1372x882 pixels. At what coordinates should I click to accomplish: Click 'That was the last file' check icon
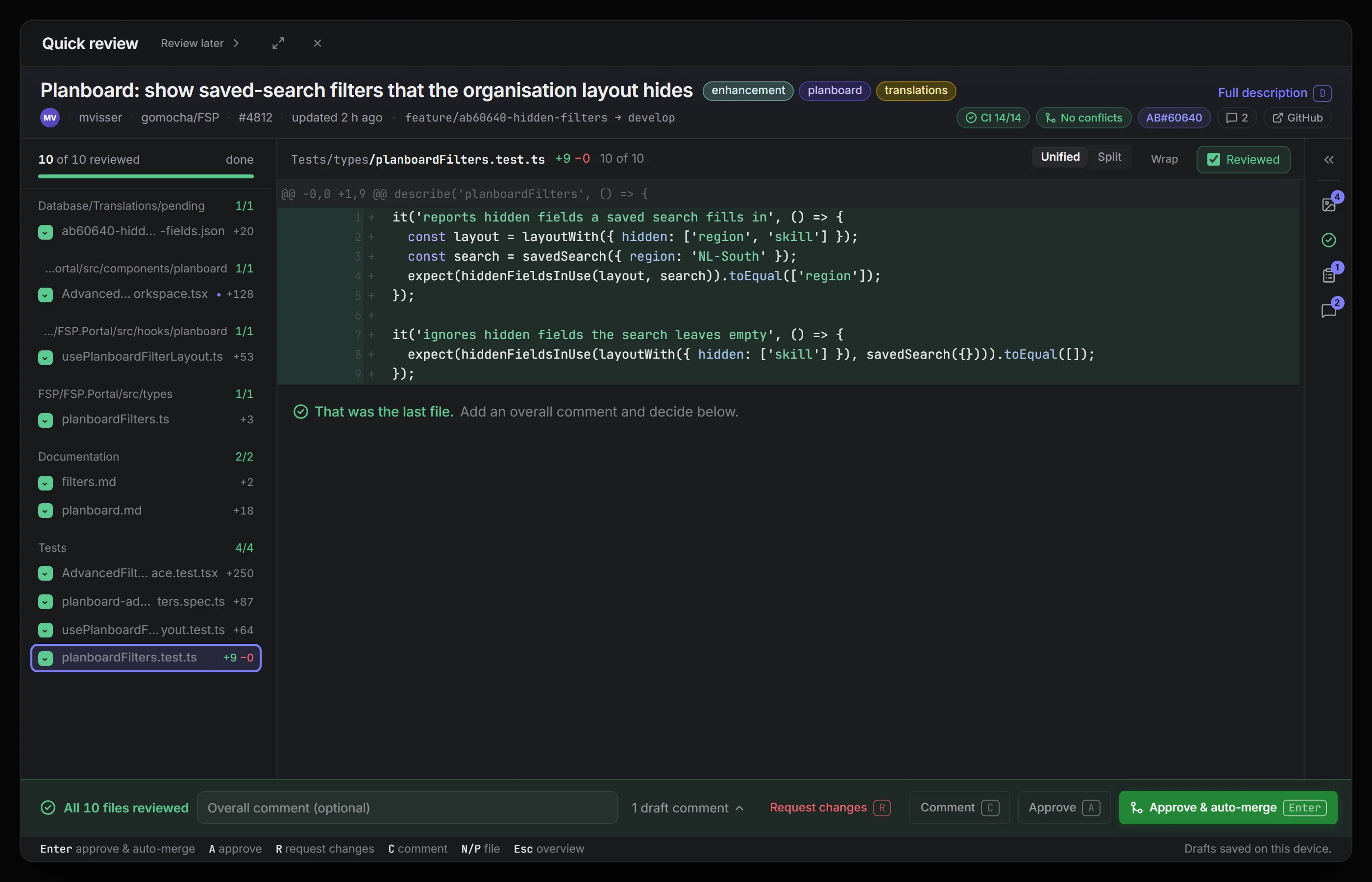pos(301,412)
